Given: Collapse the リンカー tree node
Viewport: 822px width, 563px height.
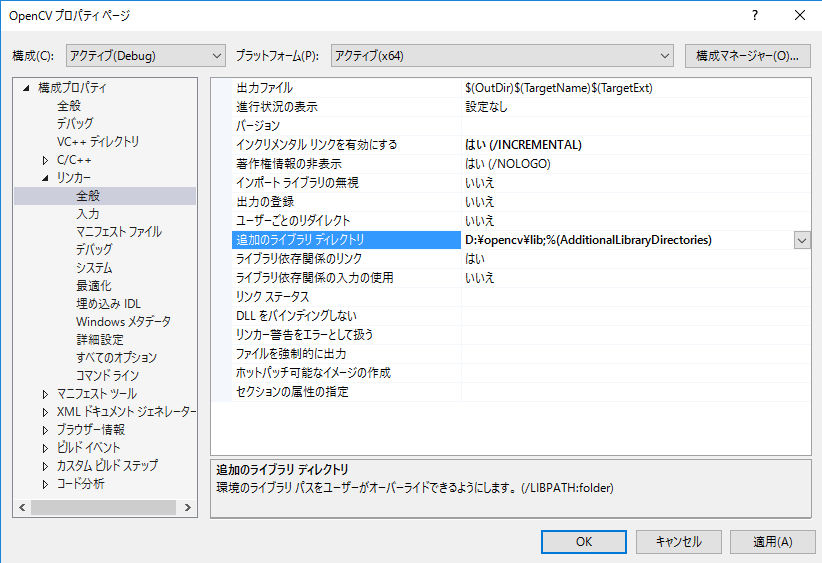Looking at the screenshot, I should click(45, 178).
